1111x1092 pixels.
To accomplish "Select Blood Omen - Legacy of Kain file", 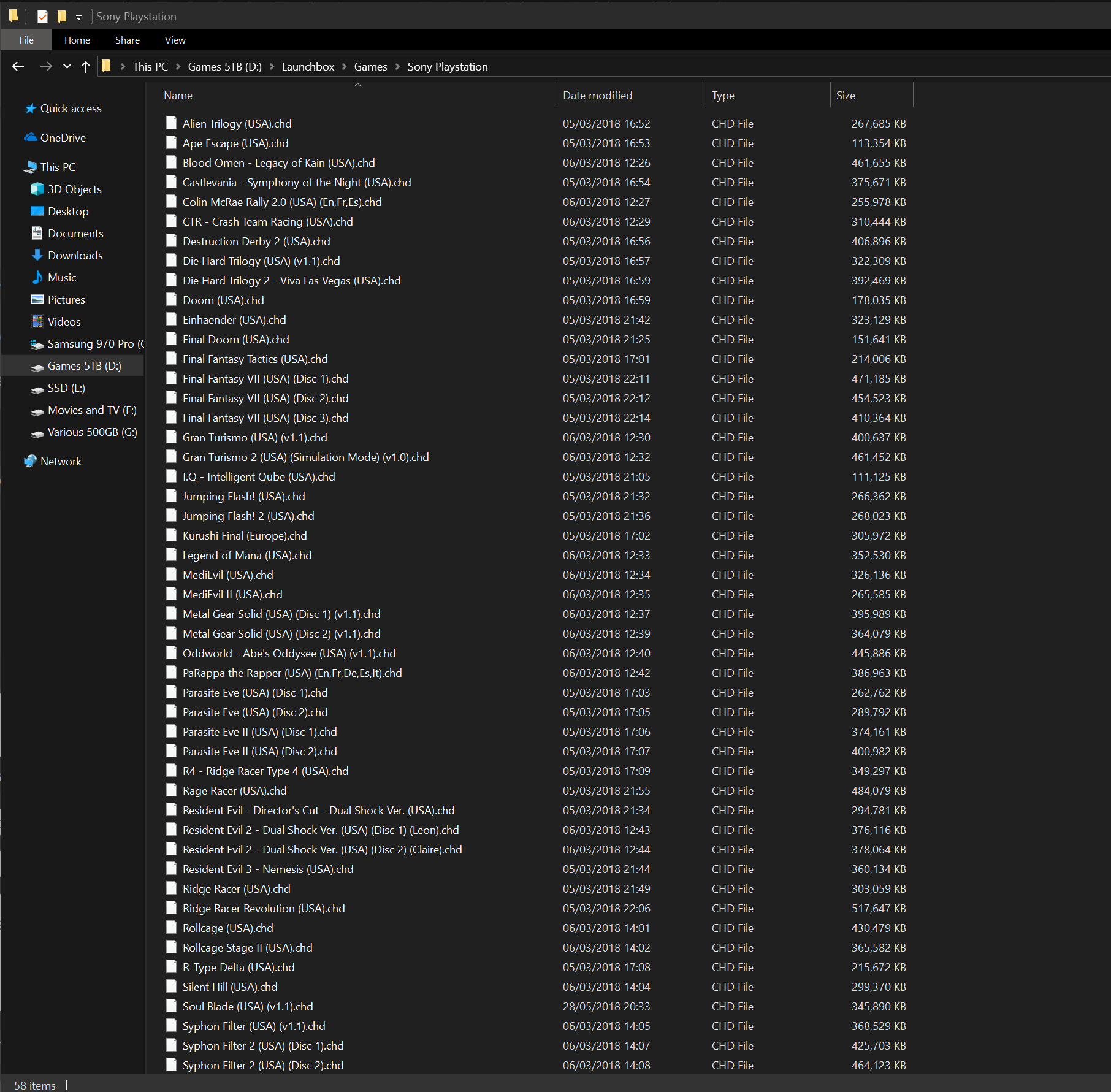I will (x=279, y=162).
